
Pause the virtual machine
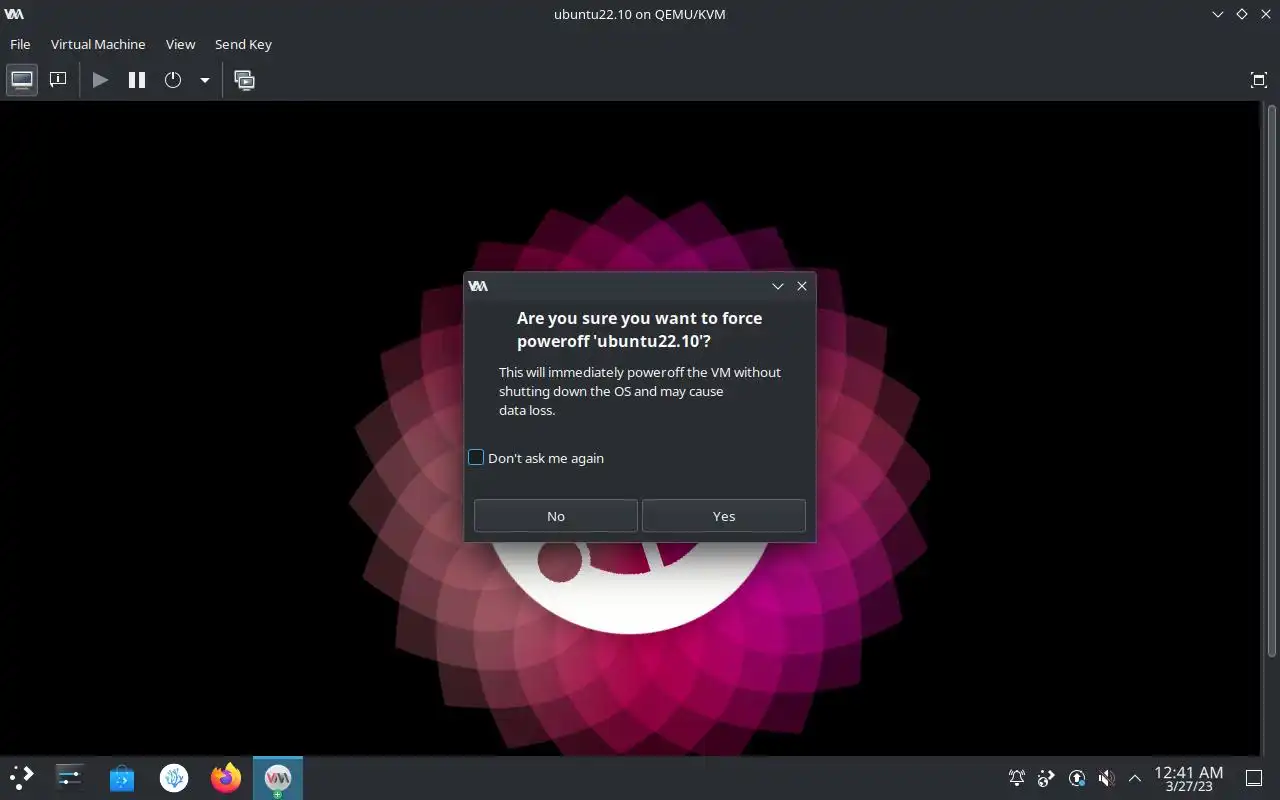click(137, 80)
